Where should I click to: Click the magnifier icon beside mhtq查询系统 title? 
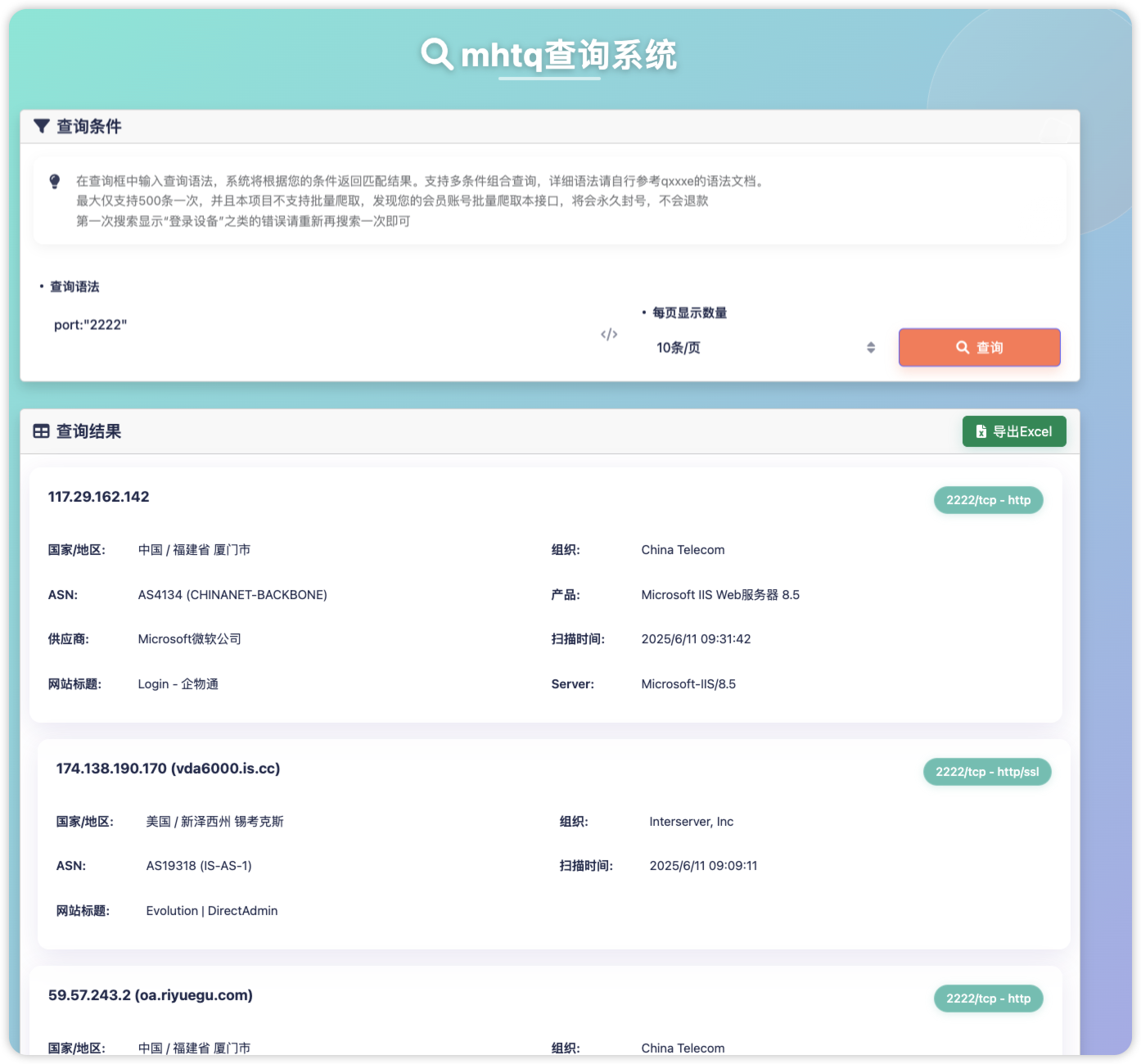437,54
